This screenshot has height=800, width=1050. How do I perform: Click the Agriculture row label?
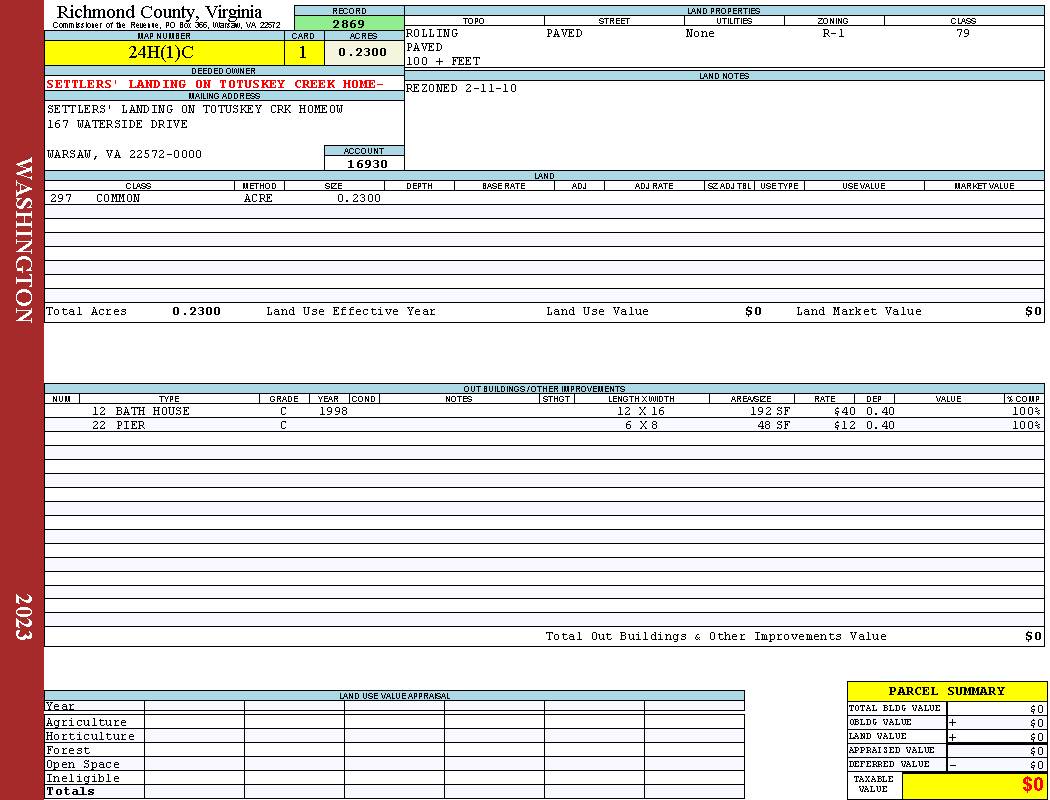pos(86,722)
